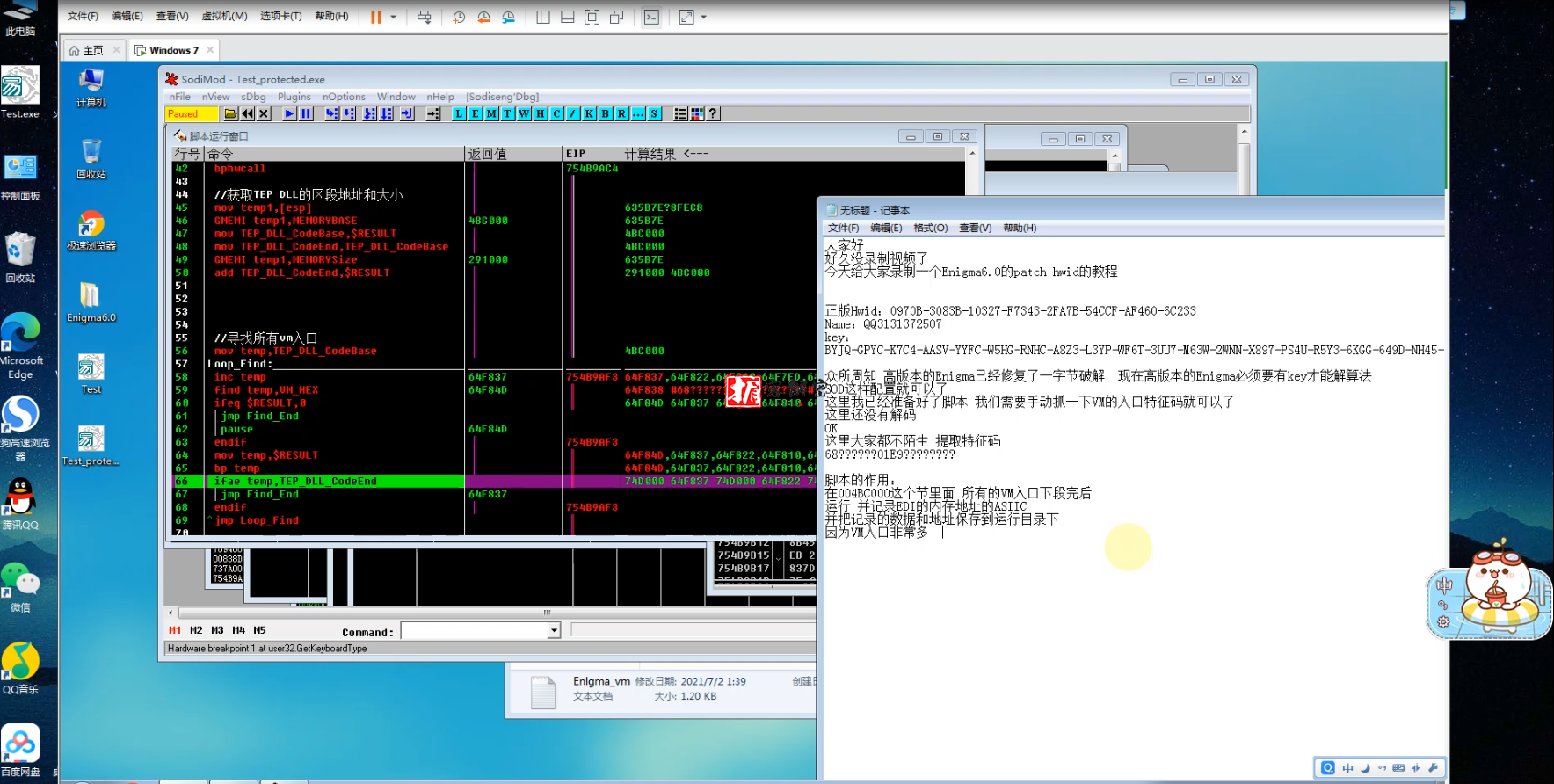1554x784 pixels.
Task: Click the Restart (rewind) icon in SodiMod
Action: click(248, 113)
